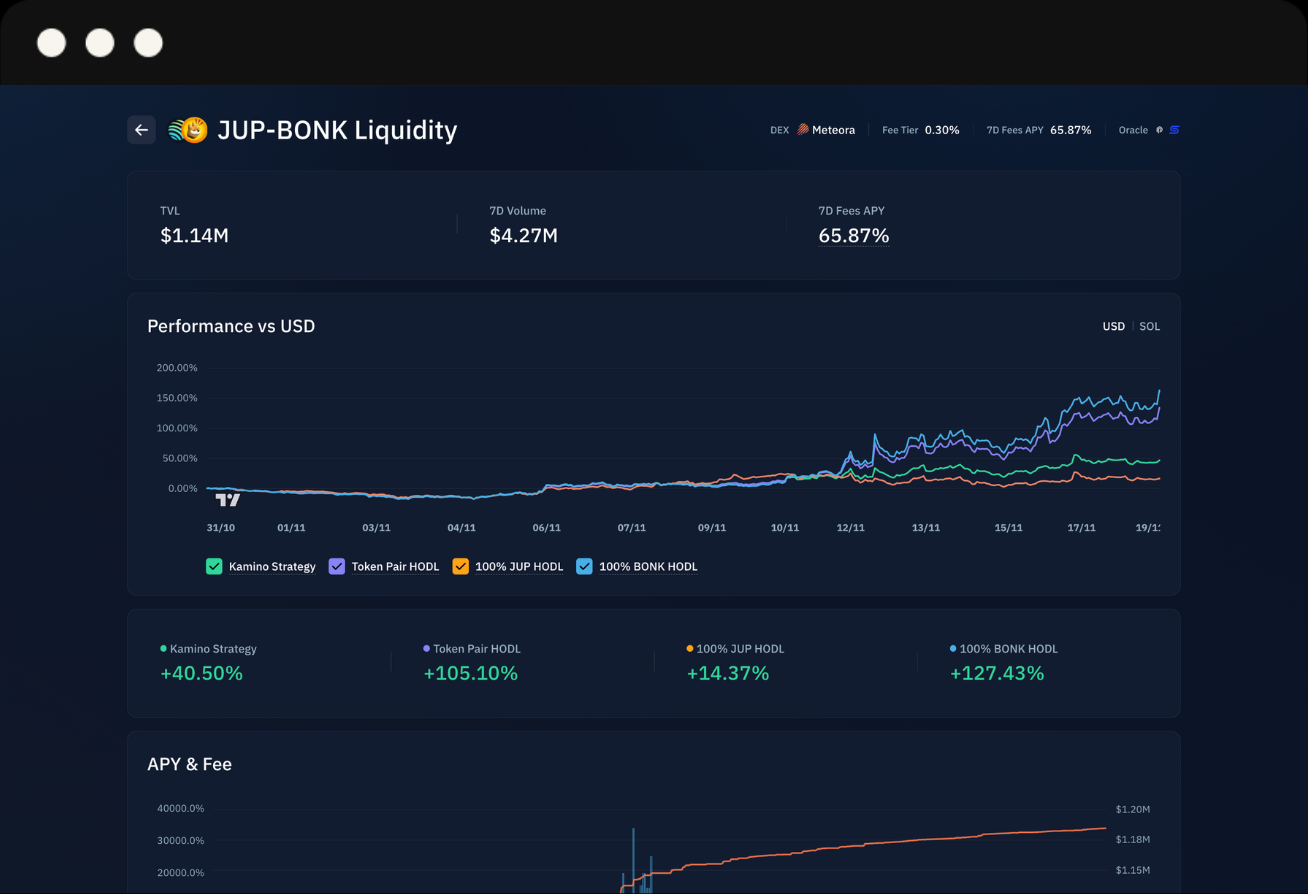Image resolution: width=1308 pixels, height=894 pixels.
Task: Toggle the Kamino Strategy checkbox
Action: pos(214,566)
